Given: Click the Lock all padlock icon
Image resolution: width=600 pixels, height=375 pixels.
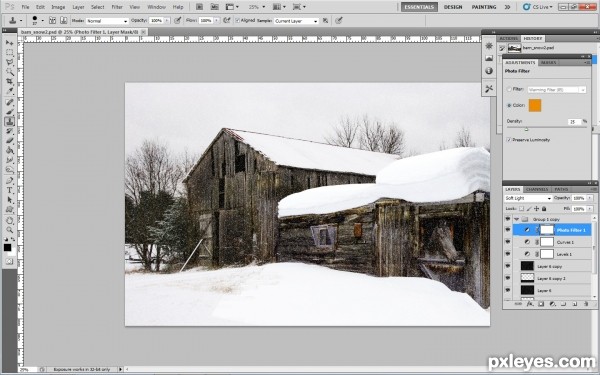Looking at the screenshot, I should 544,209.
